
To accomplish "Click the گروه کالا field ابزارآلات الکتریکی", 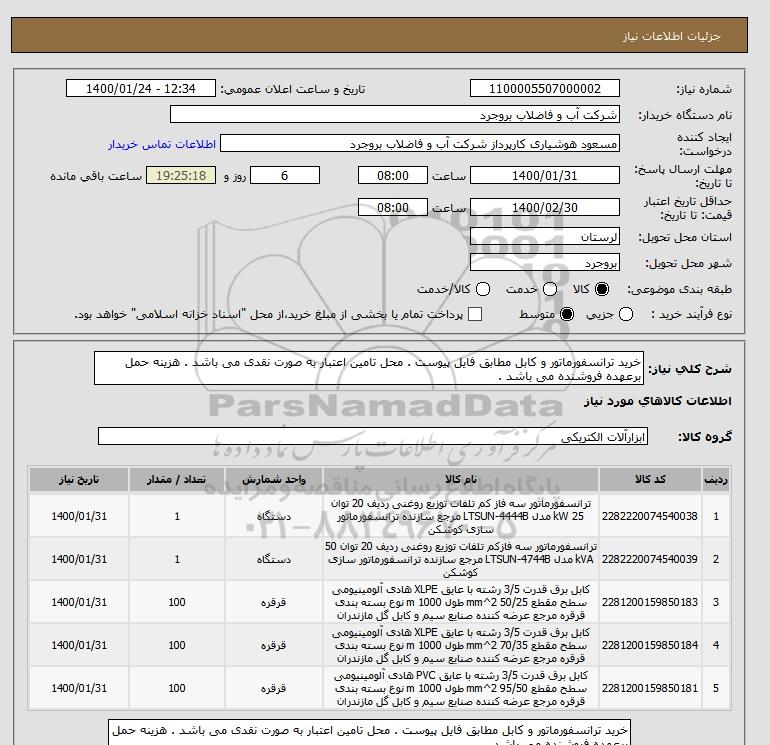I will pyautogui.click(x=373, y=436).
